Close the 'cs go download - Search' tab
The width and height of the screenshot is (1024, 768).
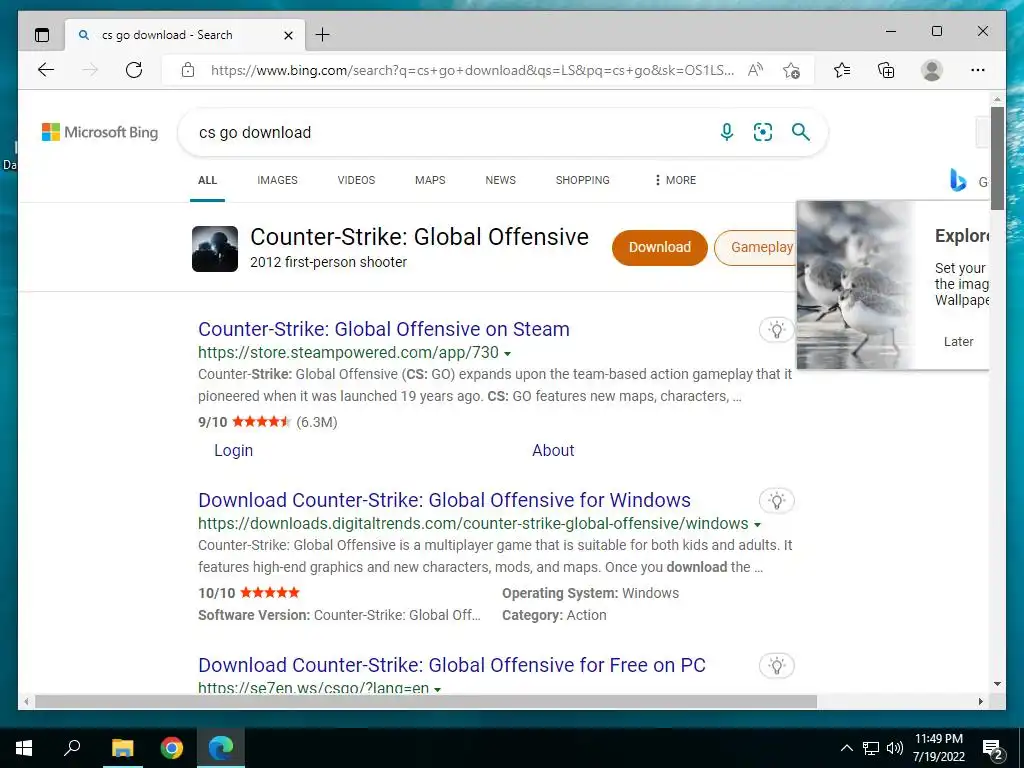[x=288, y=35]
